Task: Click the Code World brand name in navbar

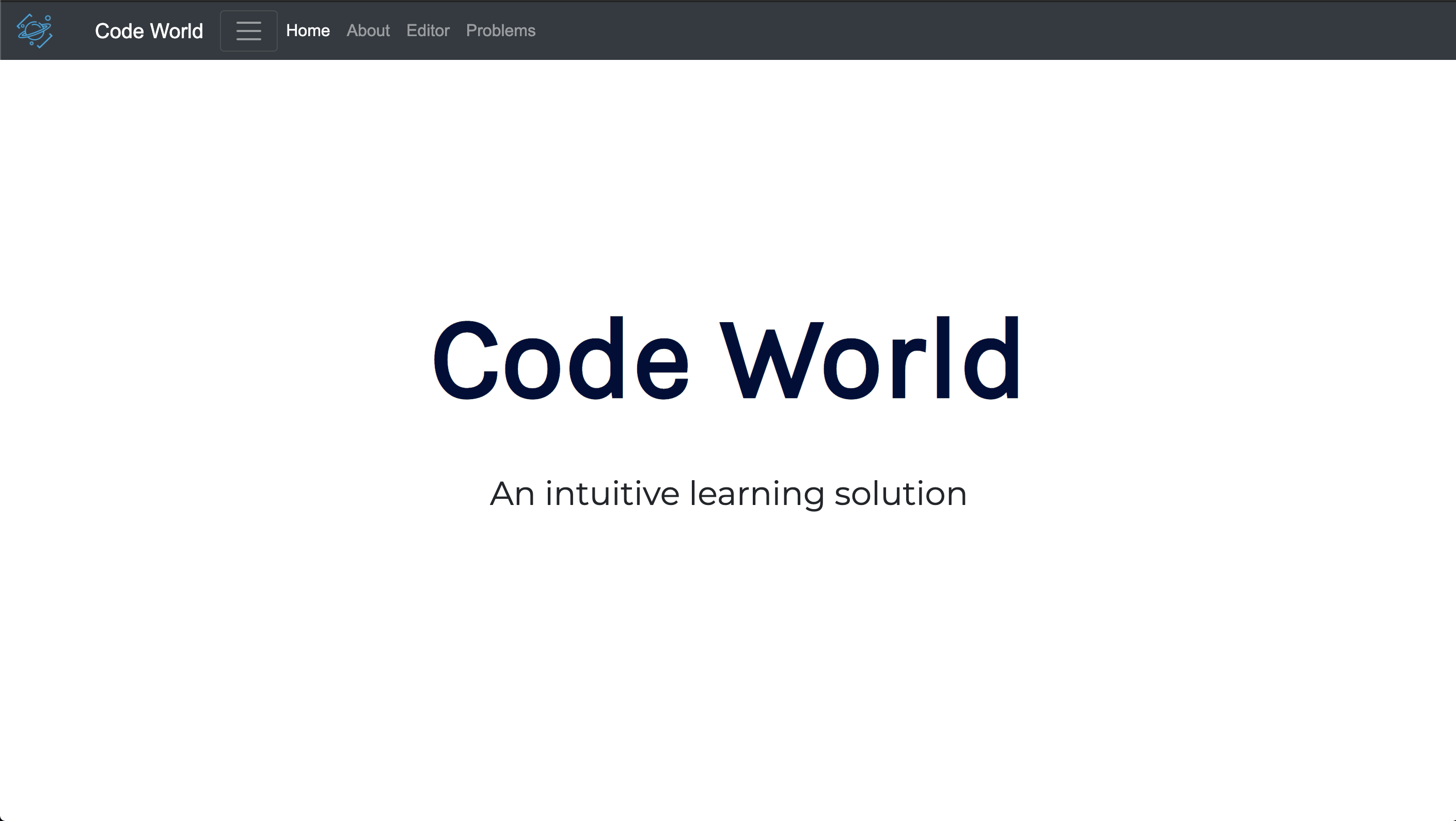Action: click(x=149, y=30)
